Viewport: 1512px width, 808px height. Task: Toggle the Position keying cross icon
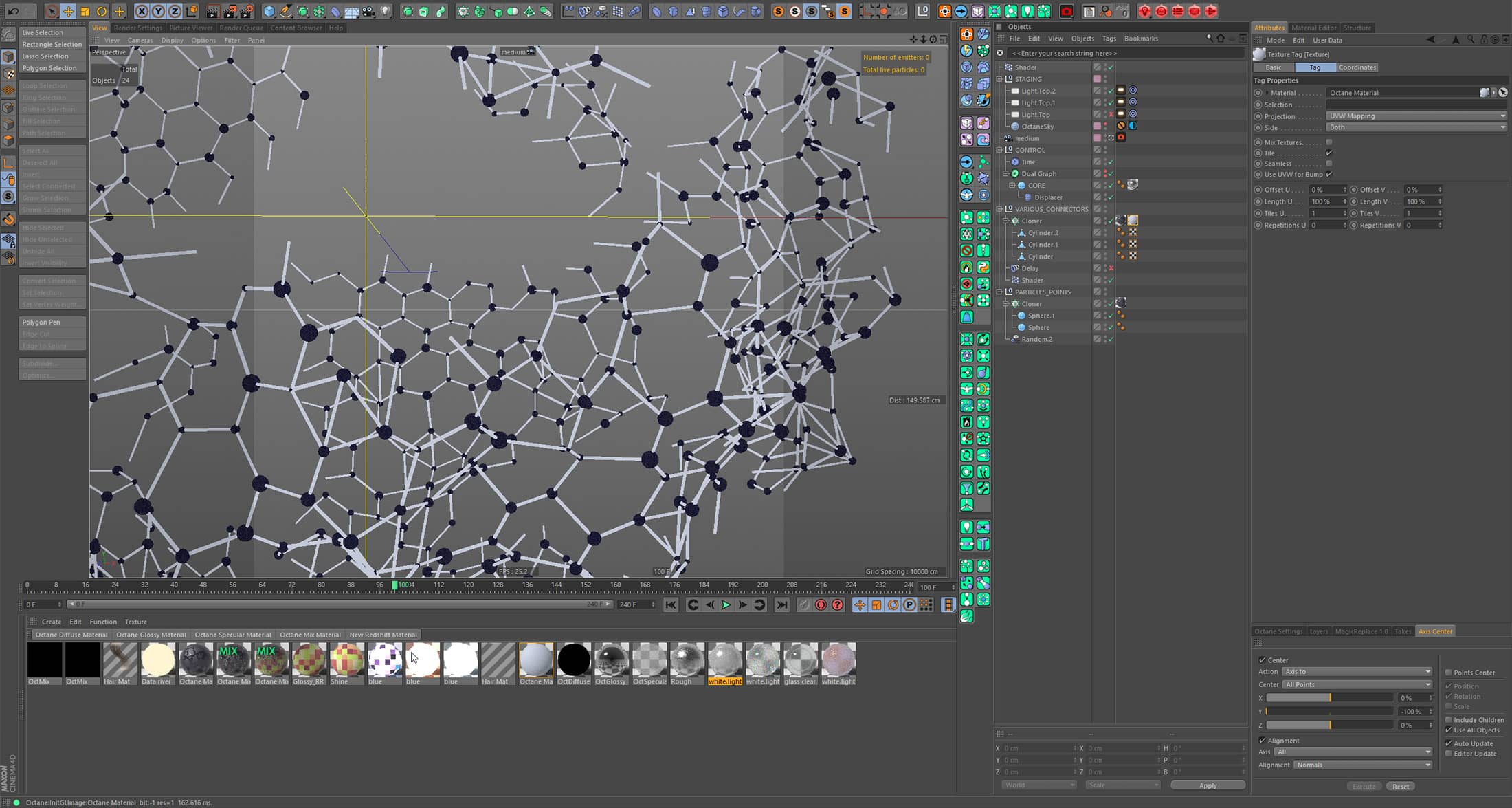click(x=859, y=604)
